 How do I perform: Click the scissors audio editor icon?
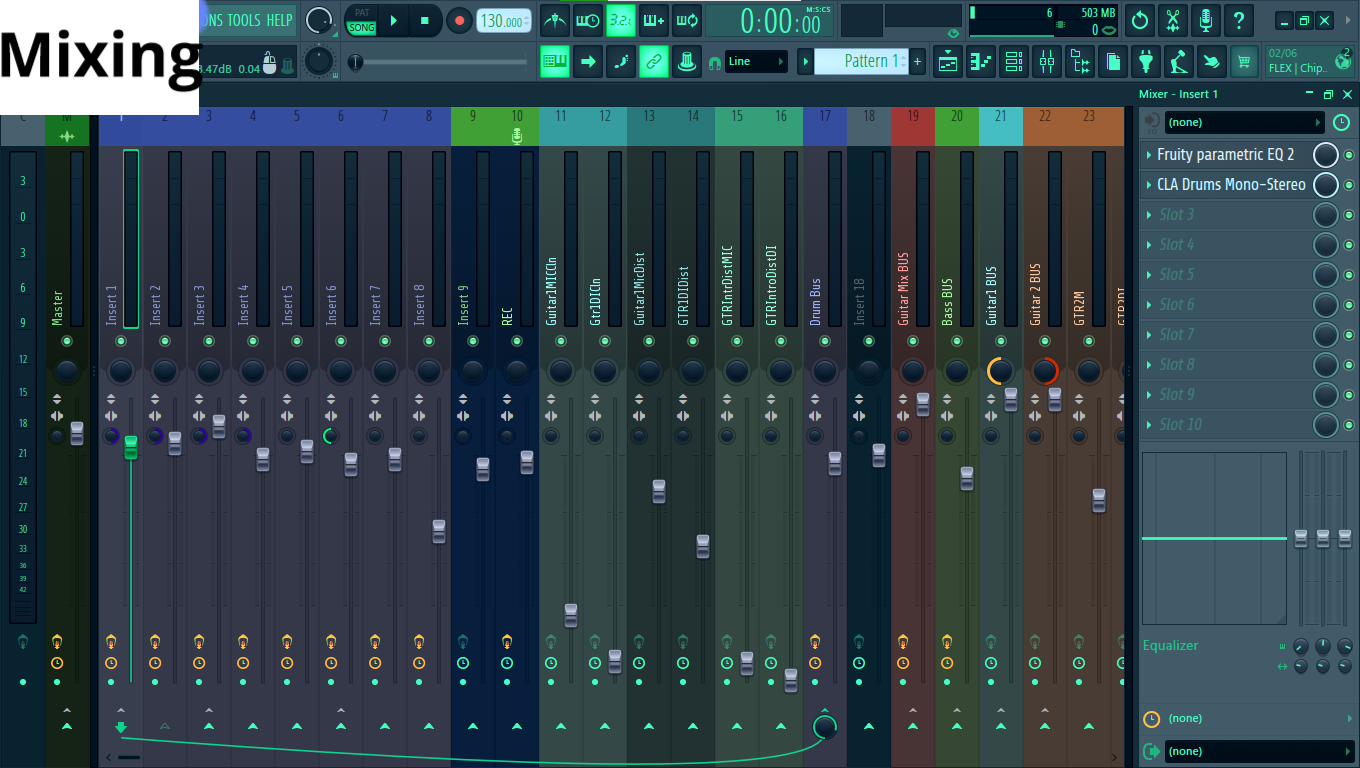click(x=1173, y=20)
